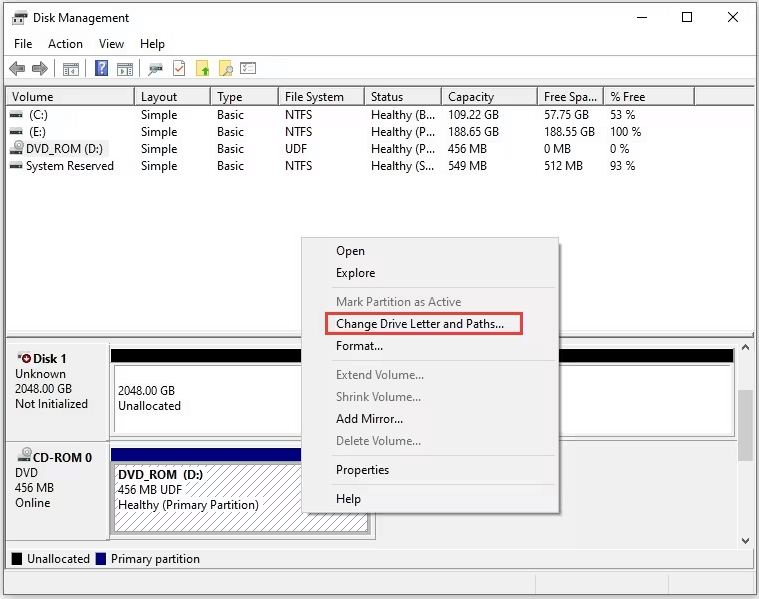Select Properties from the context menu
Viewport: 759px width, 599px height.
pyautogui.click(x=362, y=470)
